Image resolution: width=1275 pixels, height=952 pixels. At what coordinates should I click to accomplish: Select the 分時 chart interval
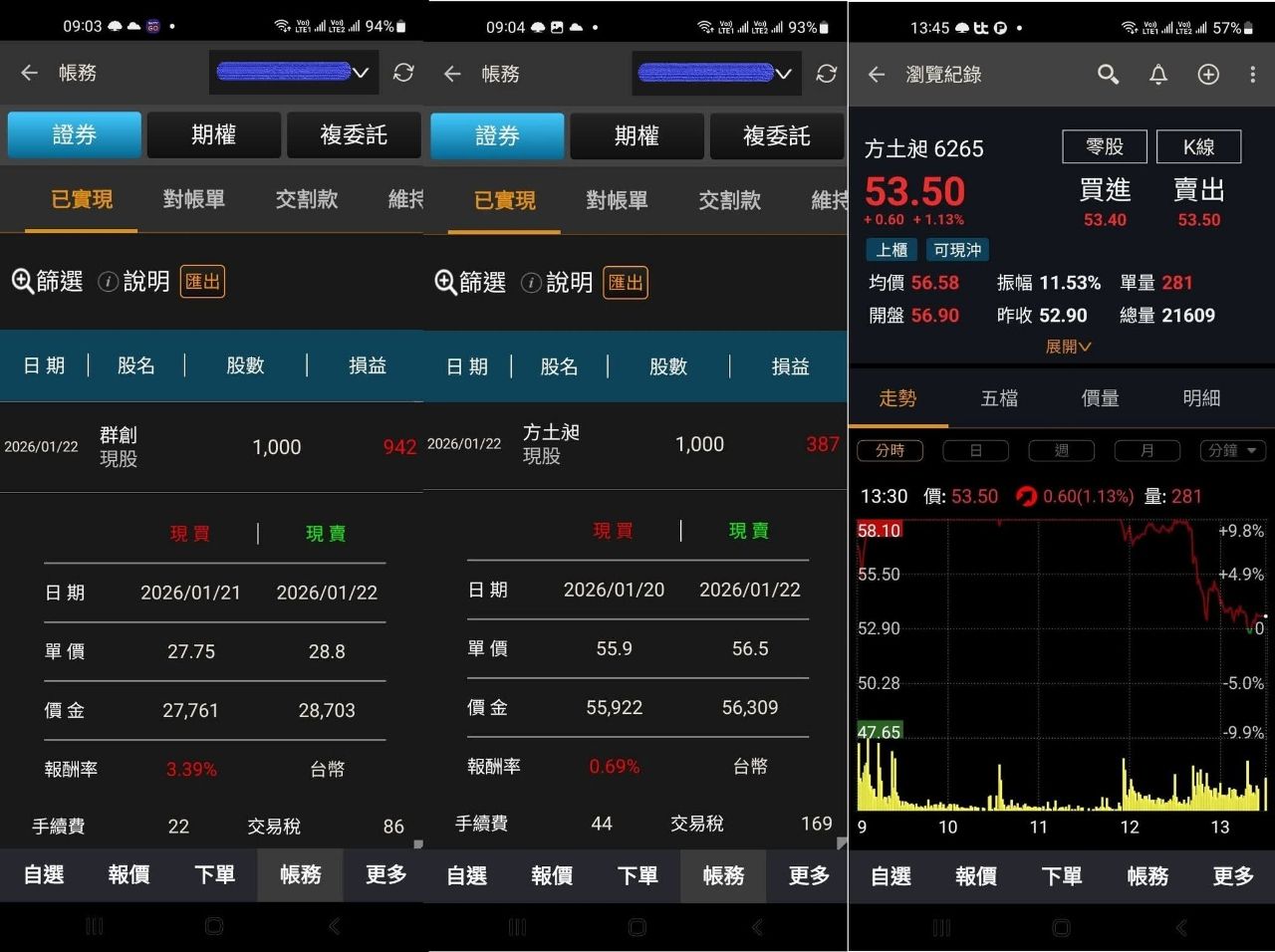coord(890,451)
